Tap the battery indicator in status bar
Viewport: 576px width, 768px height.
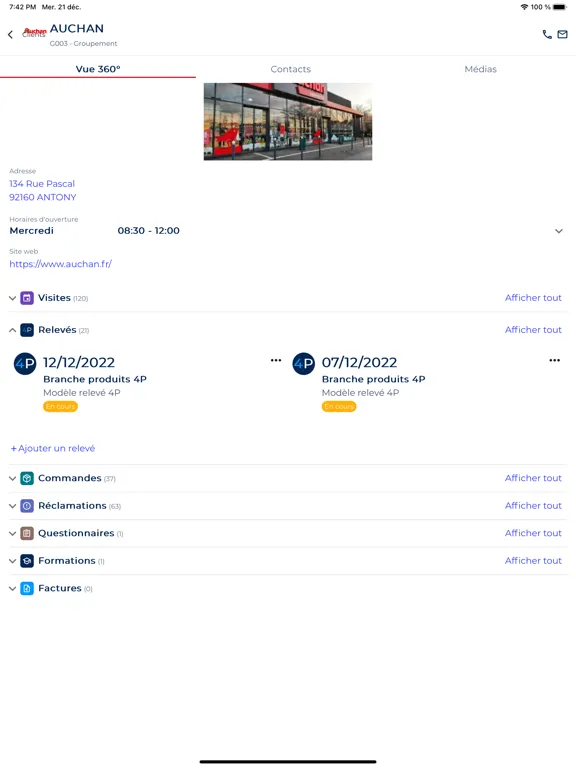tap(560, 7)
